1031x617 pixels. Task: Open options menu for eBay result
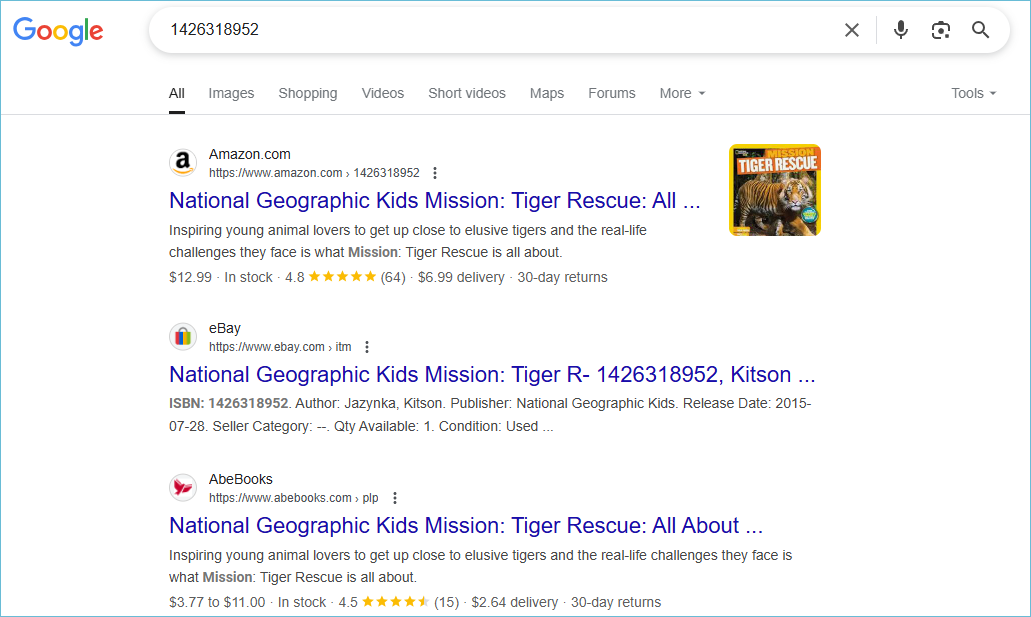tap(367, 347)
